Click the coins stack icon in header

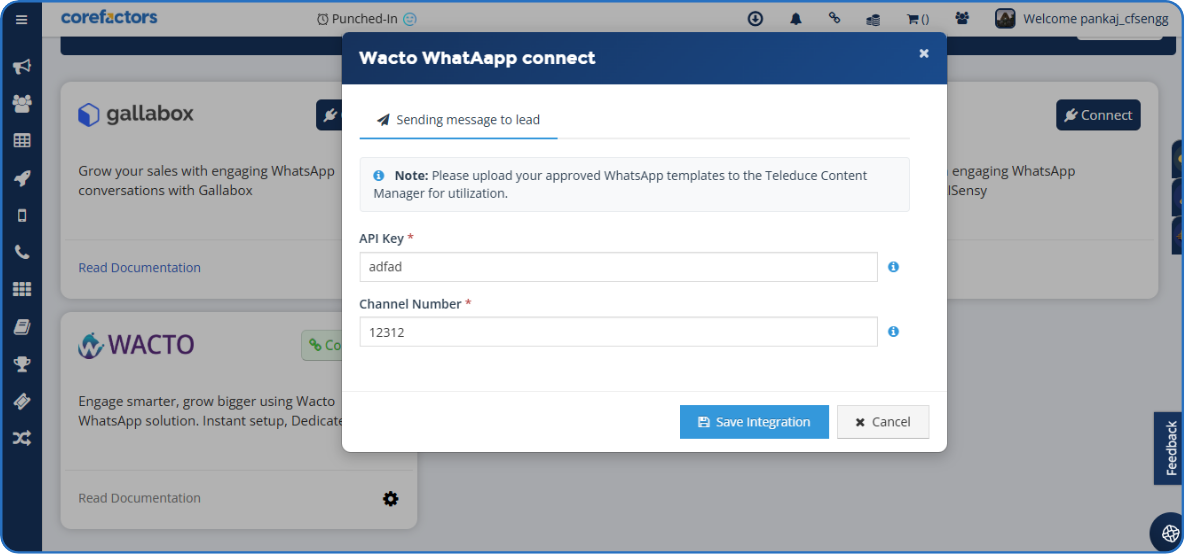pyautogui.click(x=873, y=19)
